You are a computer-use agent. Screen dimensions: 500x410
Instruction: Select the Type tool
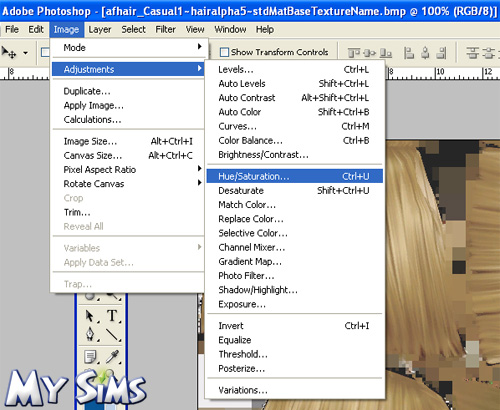(112, 315)
